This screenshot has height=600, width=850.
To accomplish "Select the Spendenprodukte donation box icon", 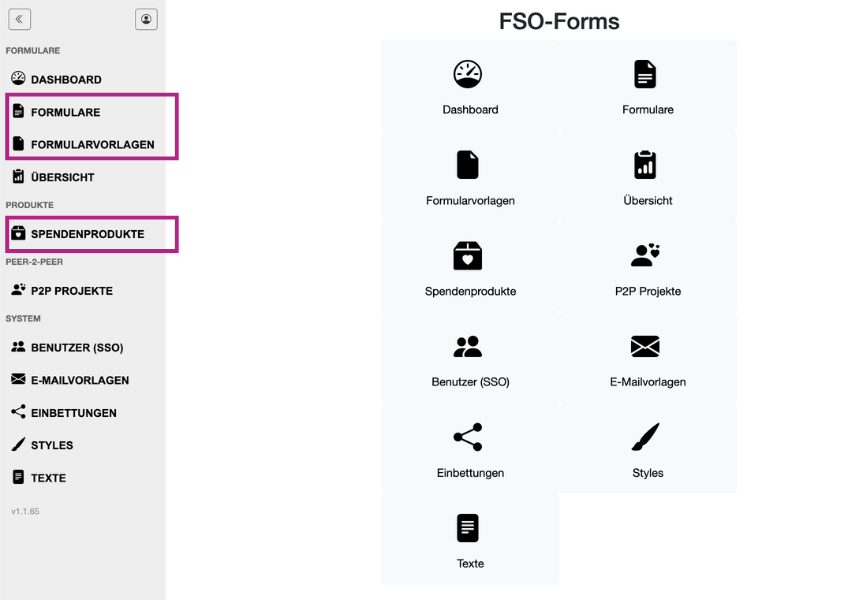I will [x=470, y=253].
